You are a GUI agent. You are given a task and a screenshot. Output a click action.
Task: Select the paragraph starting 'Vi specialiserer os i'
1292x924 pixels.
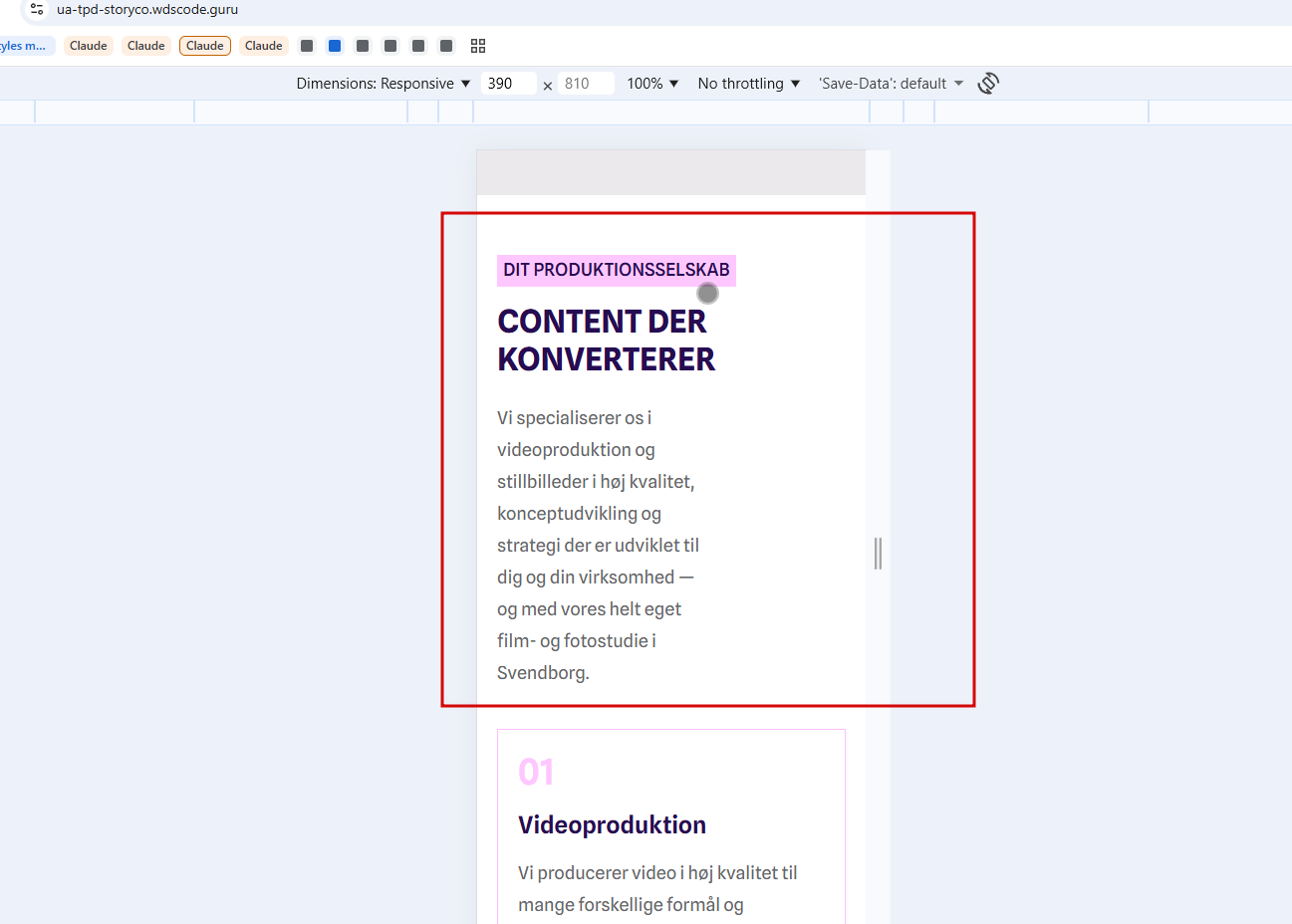(598, 546)
